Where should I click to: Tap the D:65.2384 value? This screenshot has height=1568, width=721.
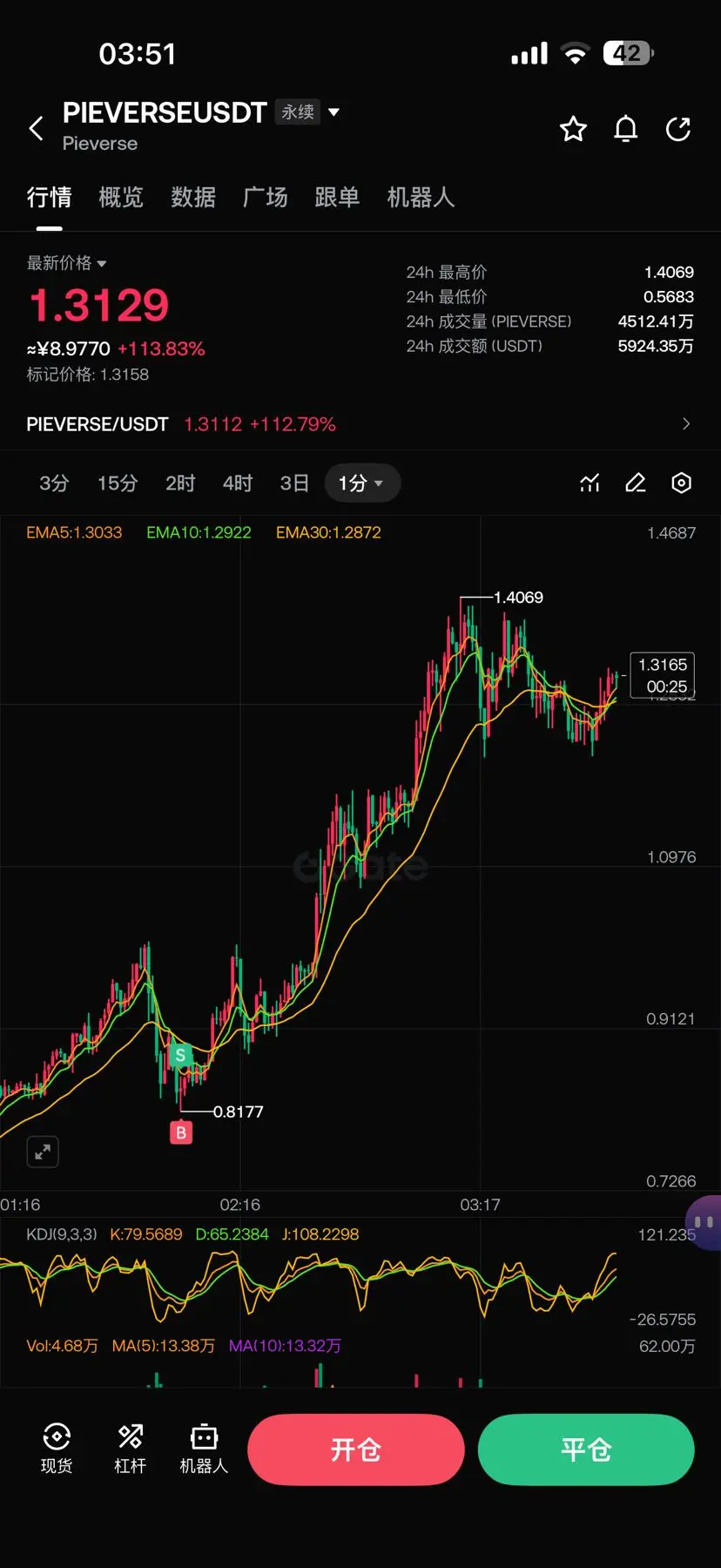click(232, 1234)
